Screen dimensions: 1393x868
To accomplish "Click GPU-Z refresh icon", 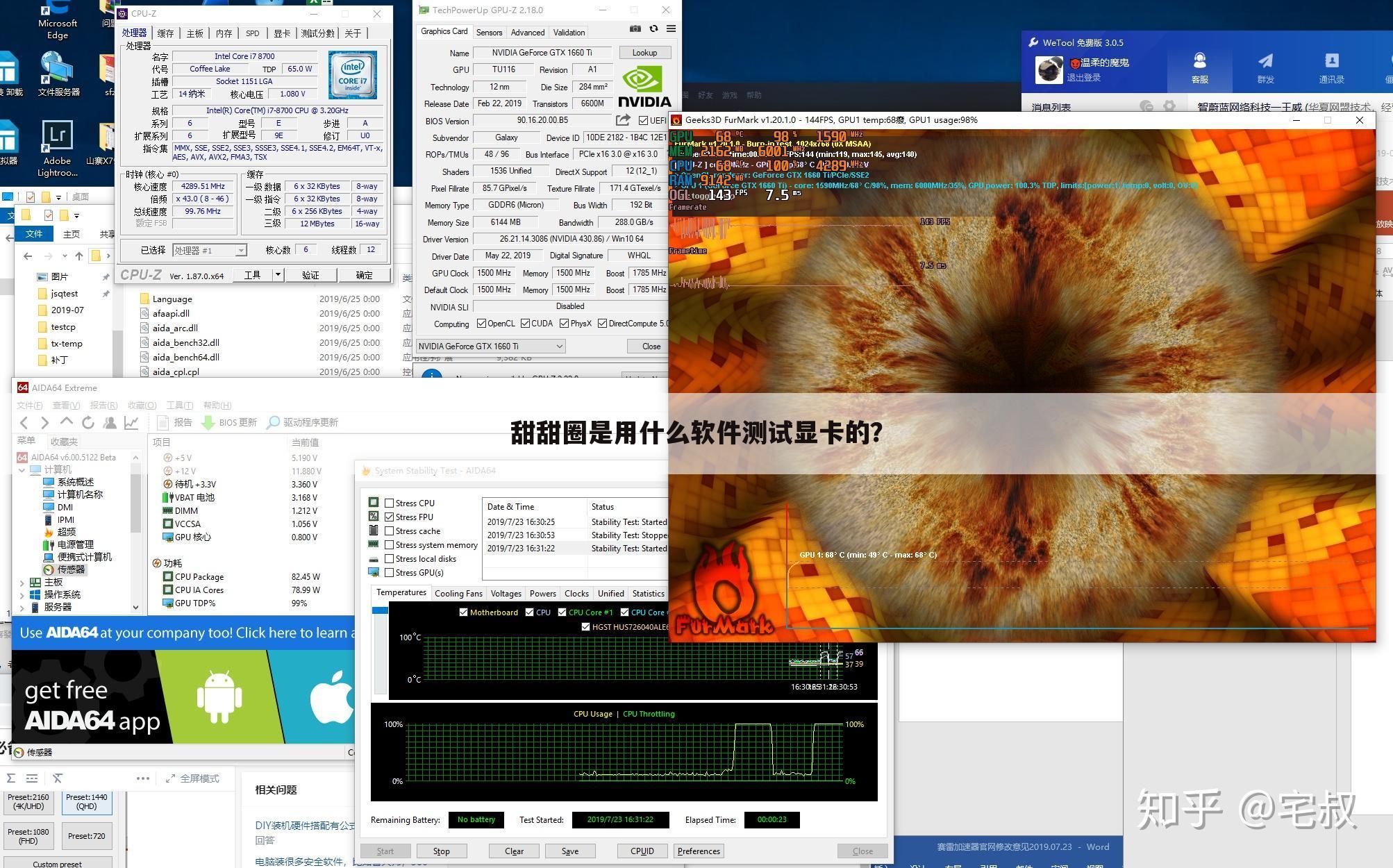I will [x=653, y=29].
